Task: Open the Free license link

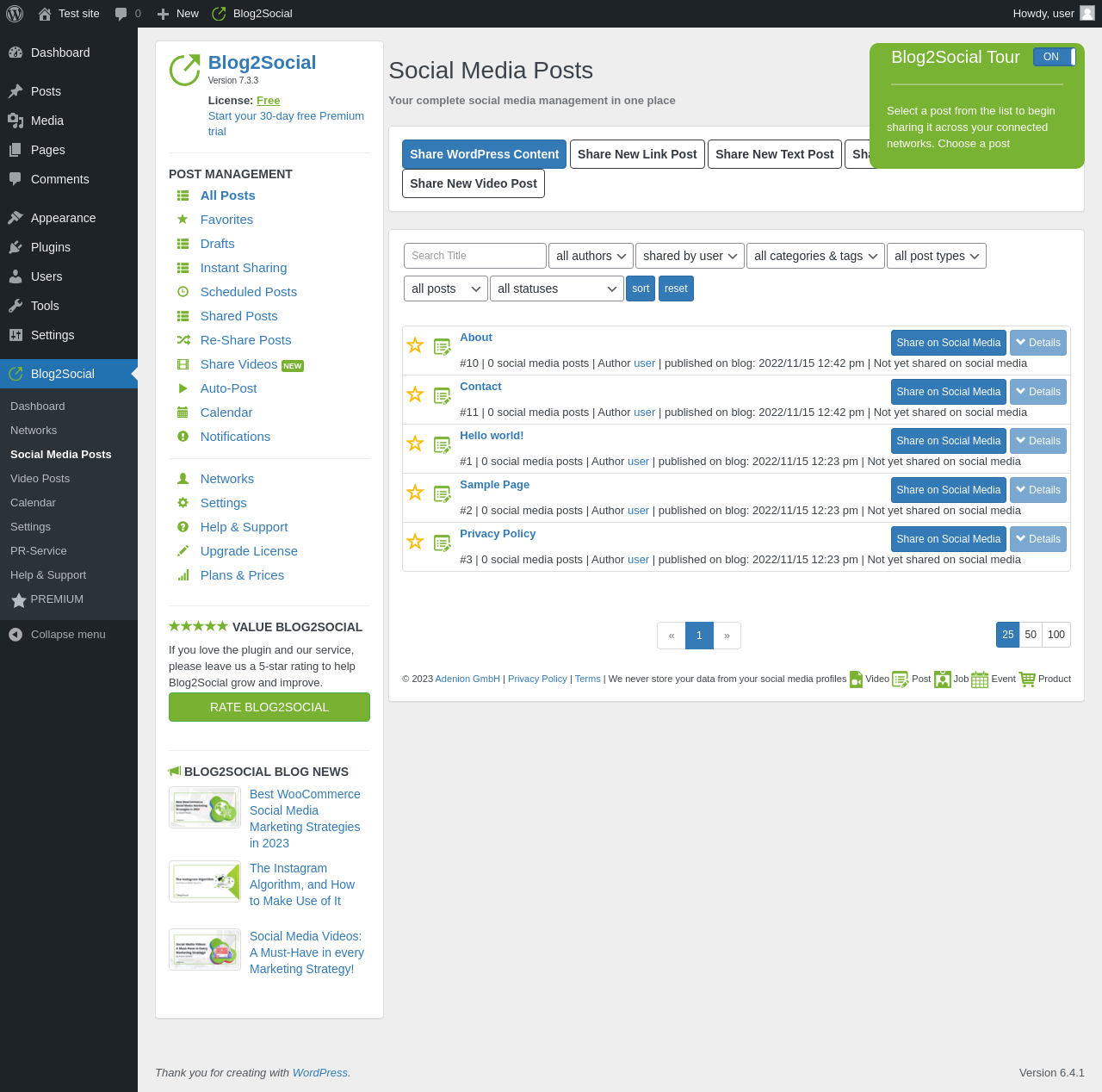Action: tap(268, 101)
